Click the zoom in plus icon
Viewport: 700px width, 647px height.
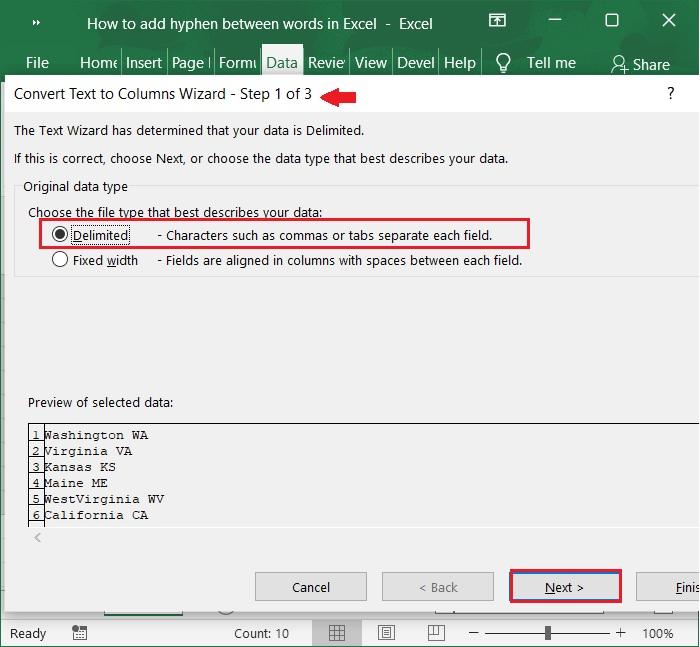[621, 633]
